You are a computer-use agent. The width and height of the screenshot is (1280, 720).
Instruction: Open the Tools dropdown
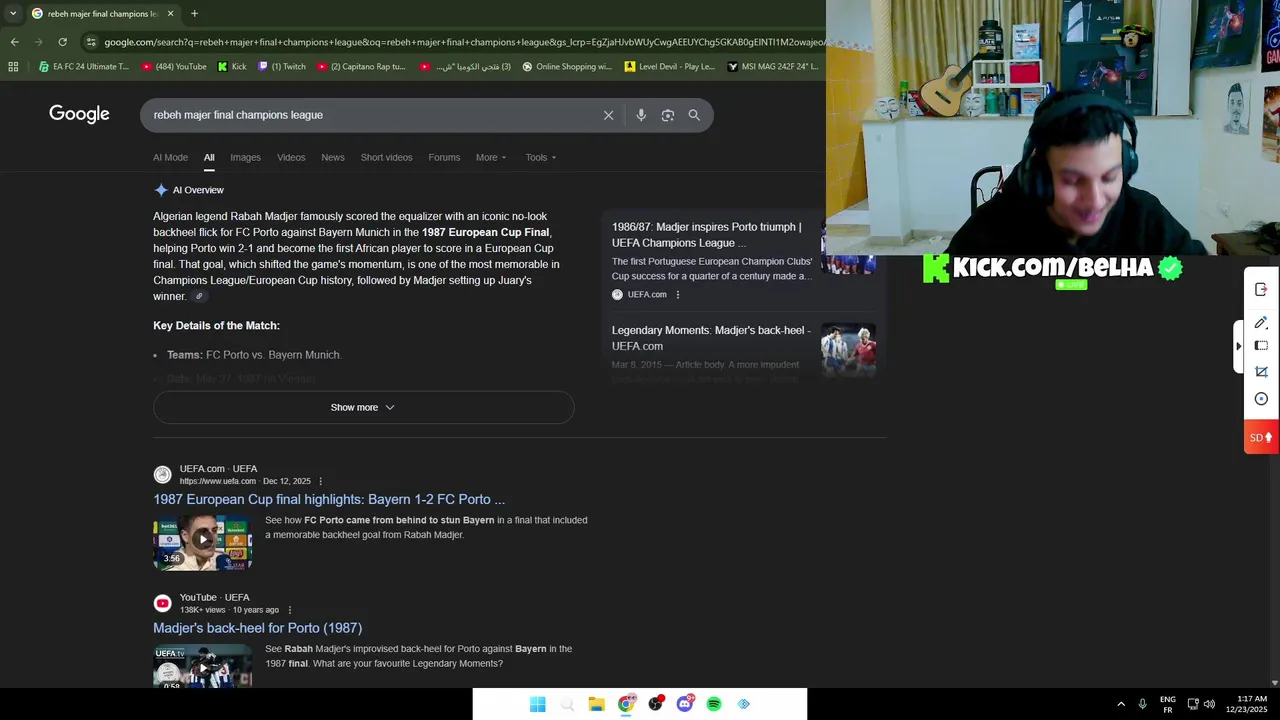click(541, 157)
